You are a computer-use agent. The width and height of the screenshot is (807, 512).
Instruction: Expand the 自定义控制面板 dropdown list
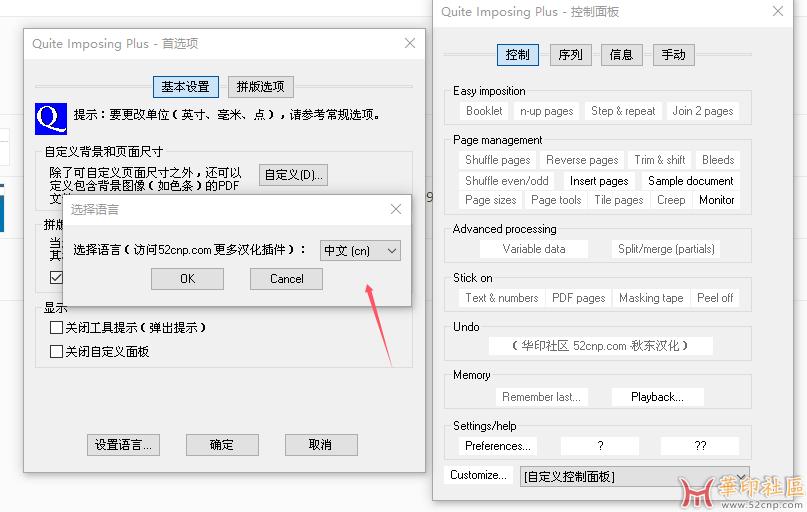pos(741,476)
